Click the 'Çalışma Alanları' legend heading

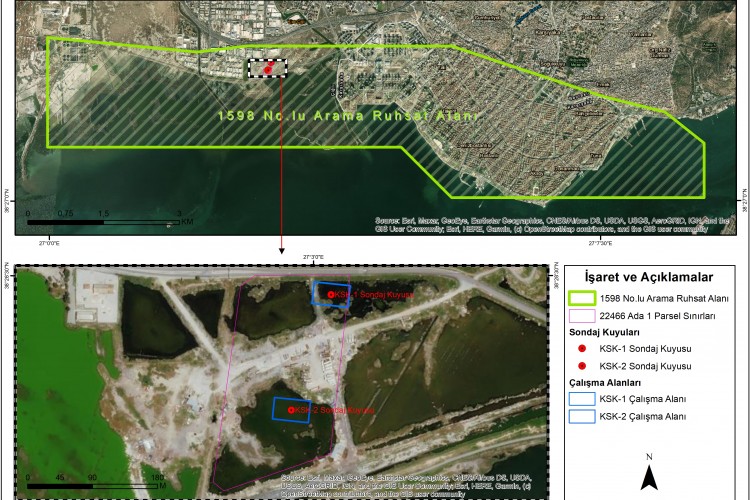(x=605, y=383)
